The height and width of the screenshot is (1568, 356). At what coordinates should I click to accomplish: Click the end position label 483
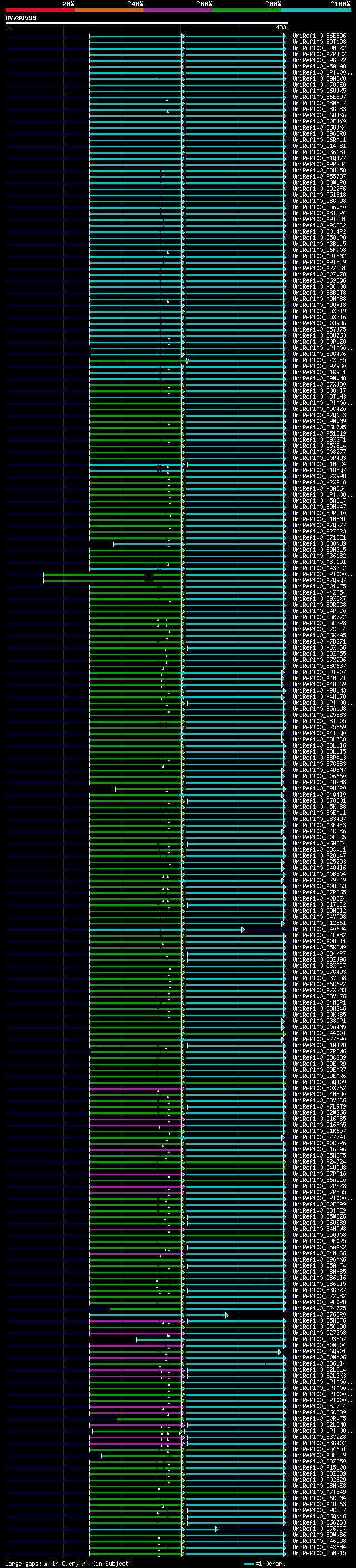click(280, 27)
